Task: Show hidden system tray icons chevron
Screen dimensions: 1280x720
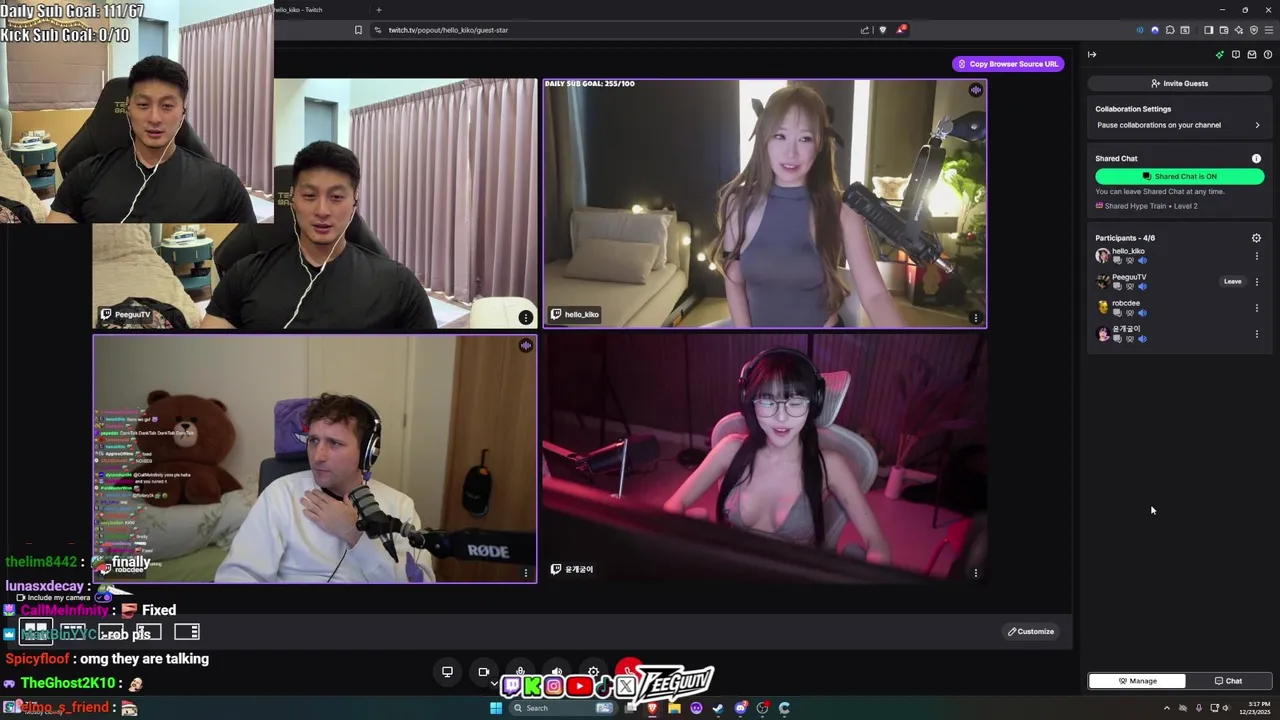Action: pyautogui.click(x=1166, y=708)
